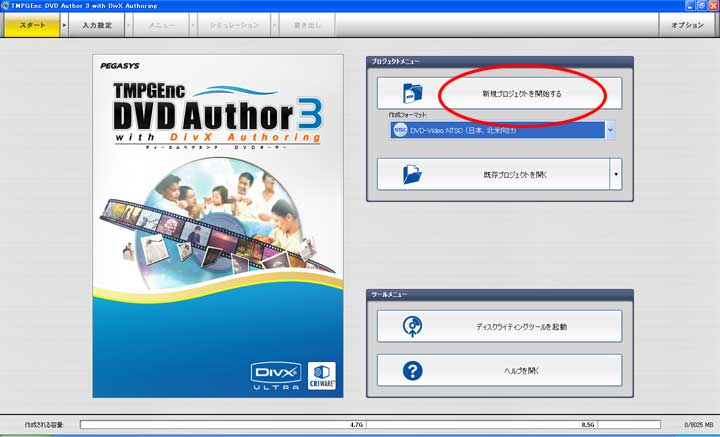Screen dimensions: 720x437
Task: Click the 作成される容量 label
Action: click(44, 425)
